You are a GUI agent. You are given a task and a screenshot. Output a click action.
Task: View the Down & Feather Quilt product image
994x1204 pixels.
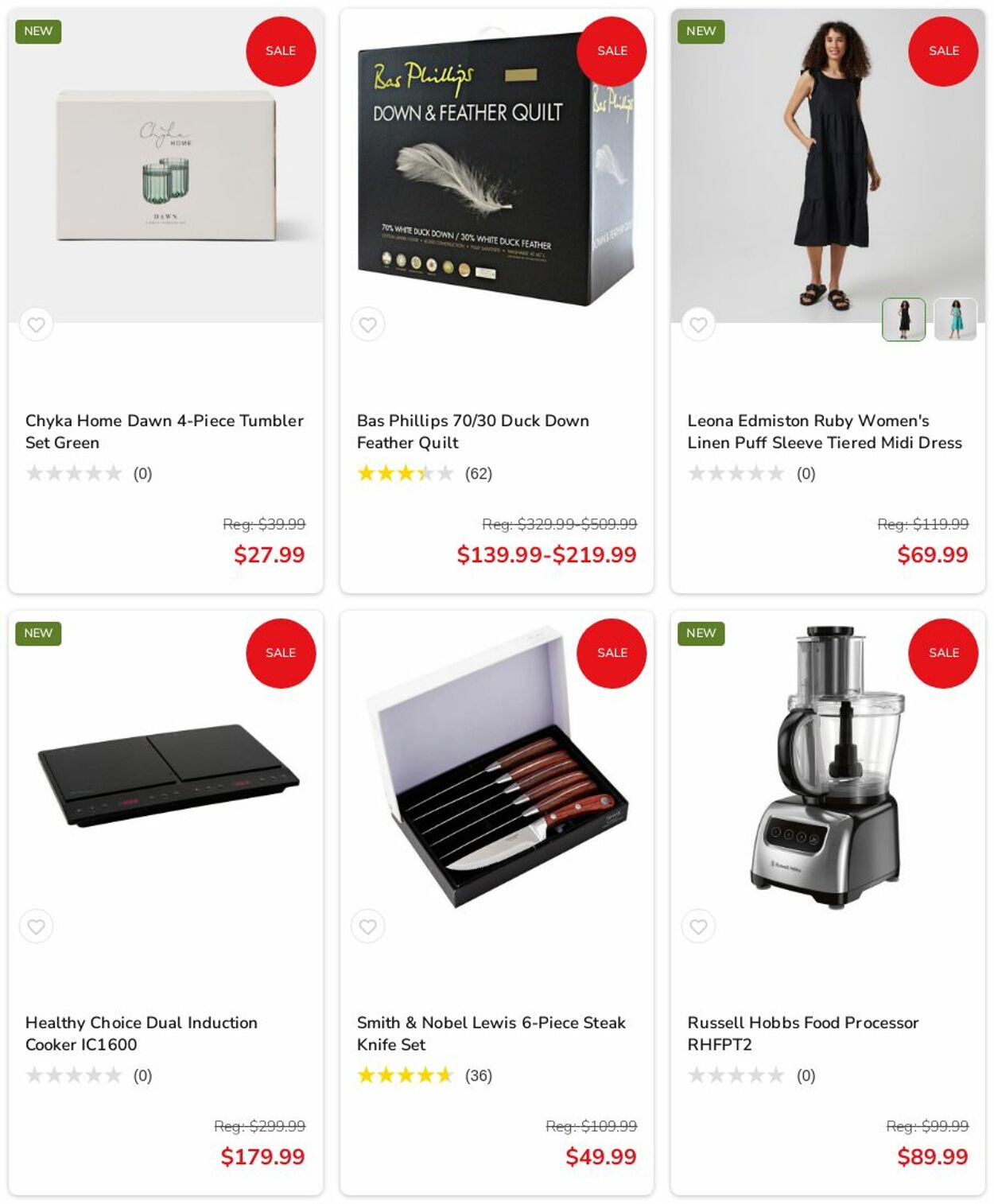[x=496, y=167]
